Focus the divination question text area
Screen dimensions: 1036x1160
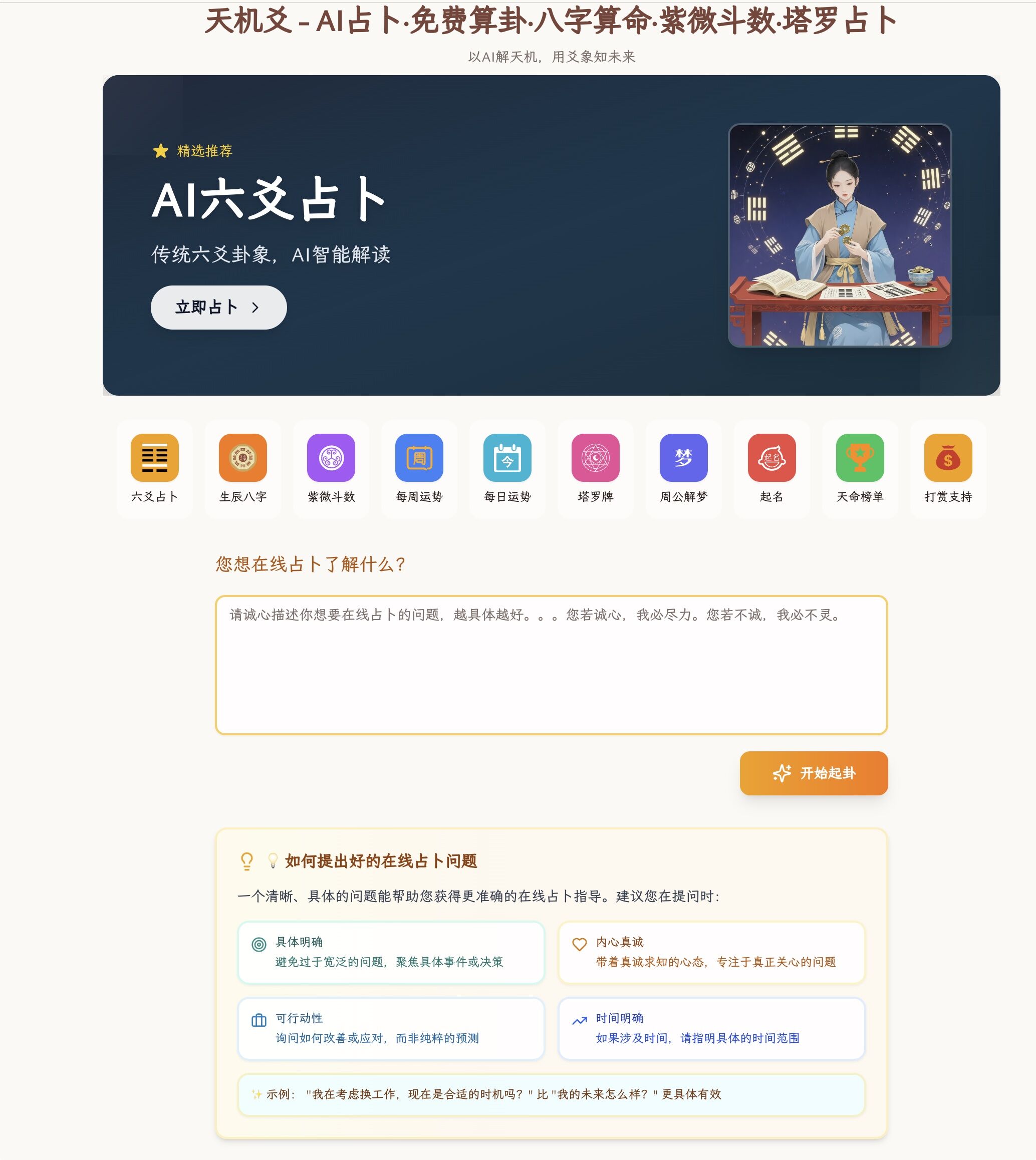(551, 665)
